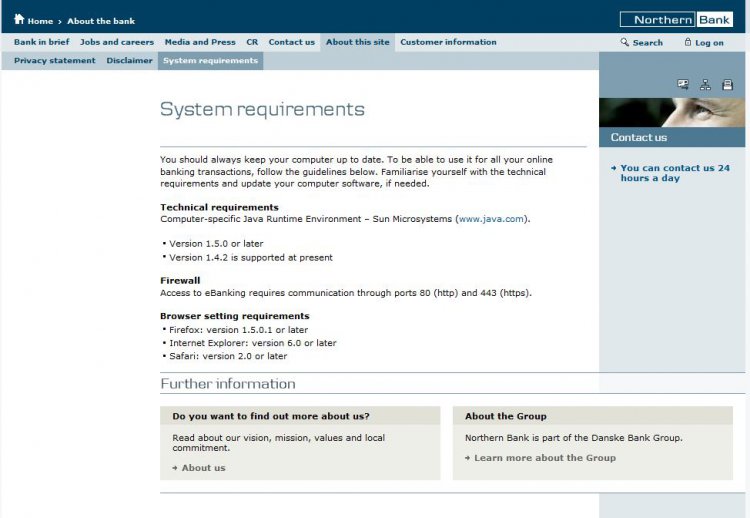Click the 'Contact us' sidebar heading
The width and height of the screenshot is (750, 518).
pyautogui.click(x=639, y=137)
